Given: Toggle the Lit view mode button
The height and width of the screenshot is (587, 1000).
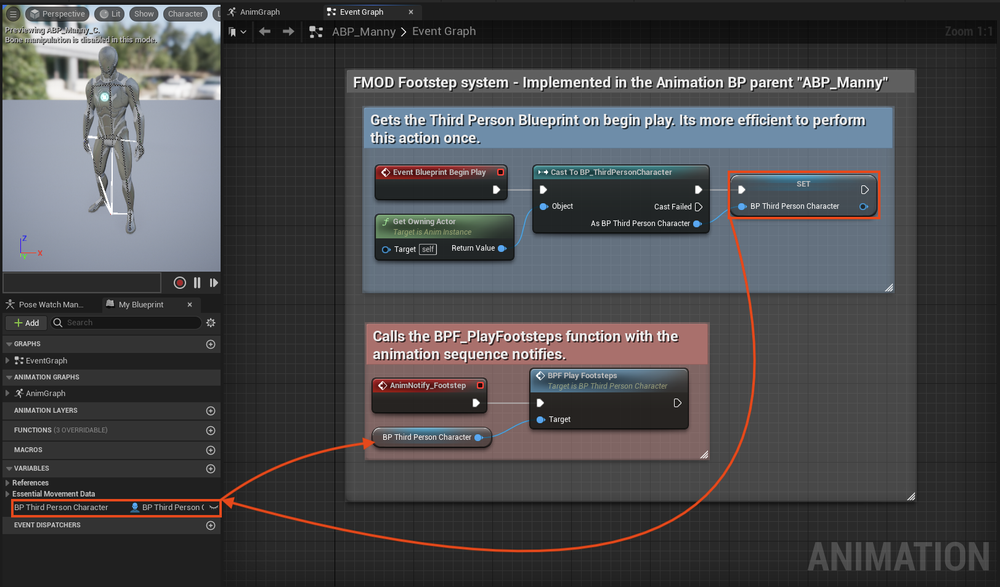Looking at the screenshot, I should click(x=110, y=13).
